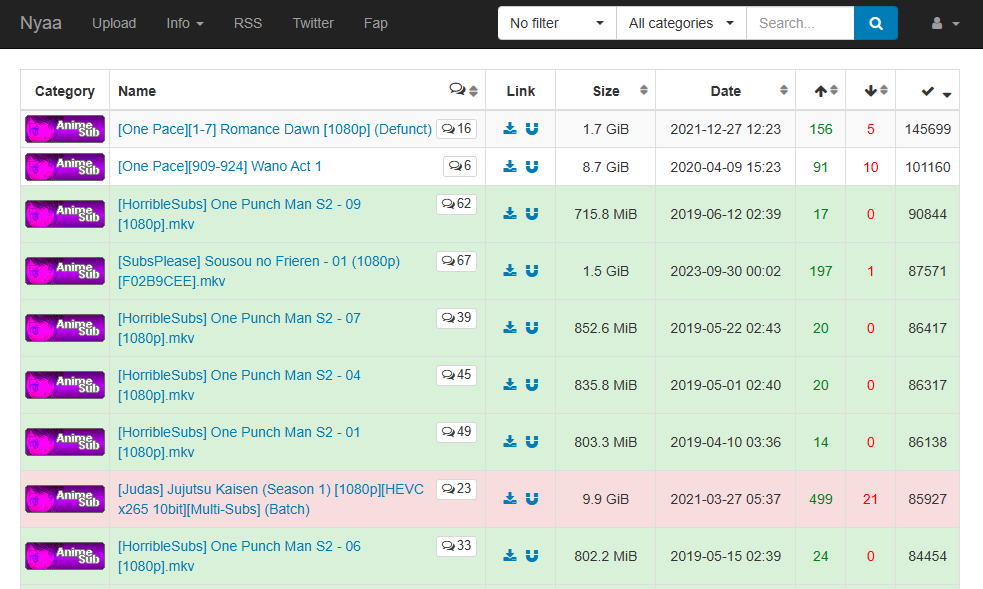
Task: Focus the Search text field
Action: point(801,23)
